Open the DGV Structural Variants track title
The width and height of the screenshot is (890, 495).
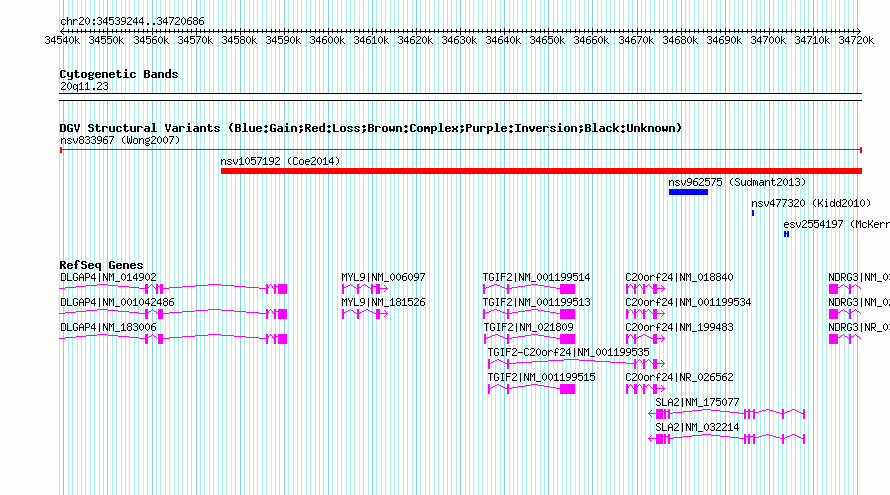pos(371,128)
